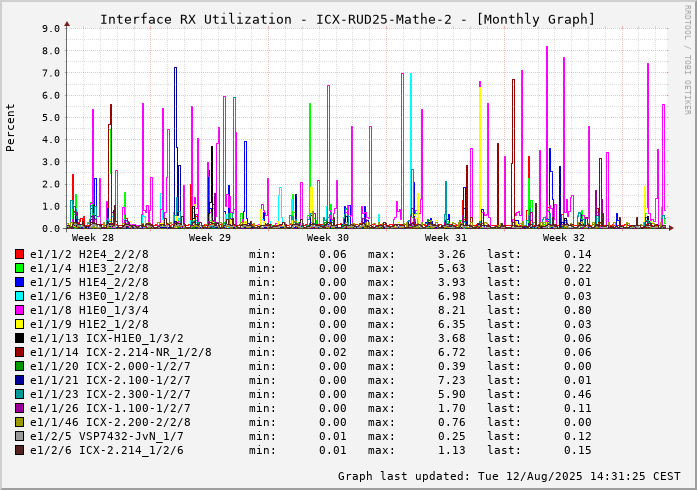The width and height of the screenshot is (697, 490).
Task: Click the Interface RX Utilization graph title
Action: point(347,19)
